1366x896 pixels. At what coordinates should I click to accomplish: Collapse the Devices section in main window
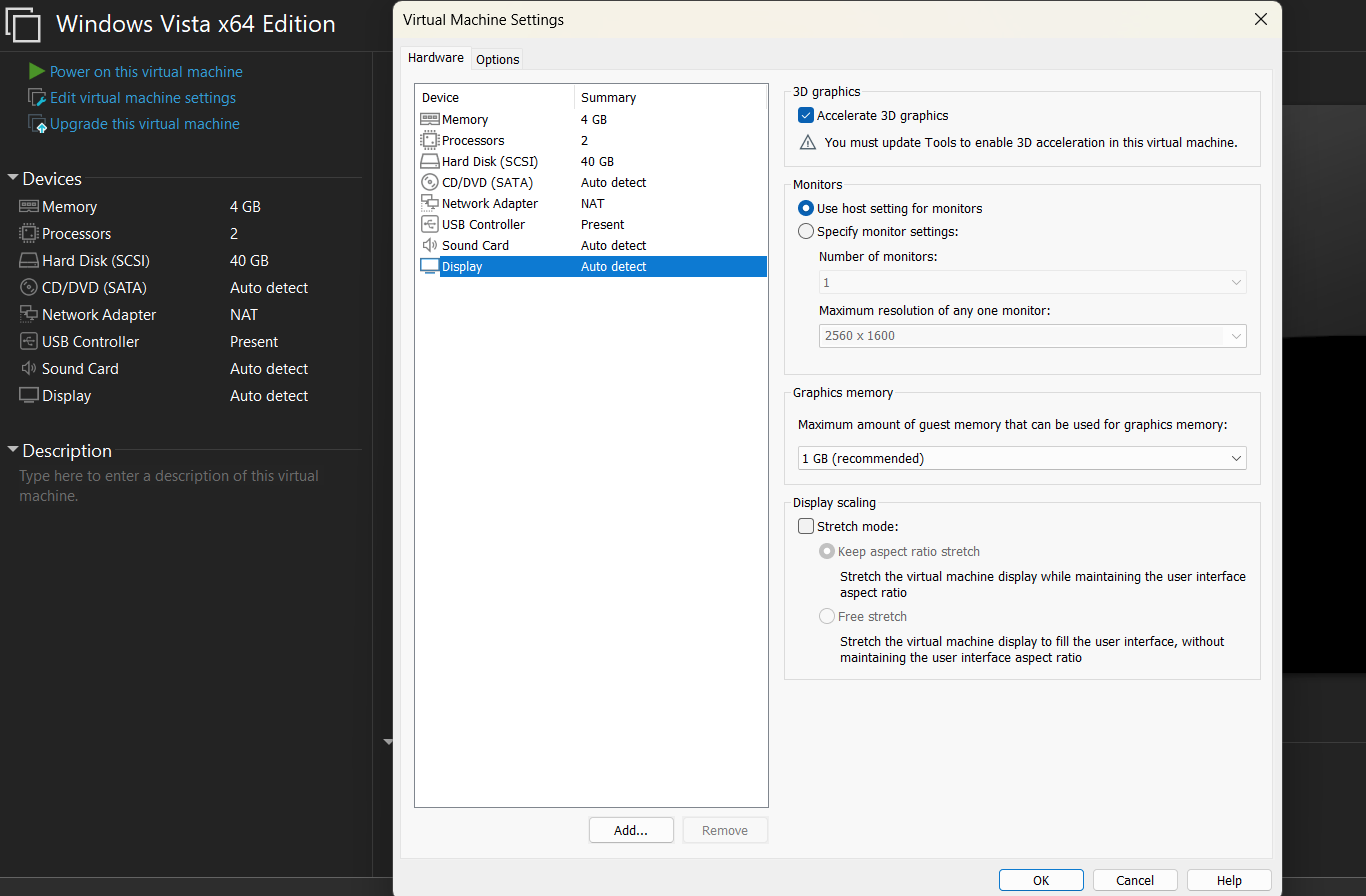coord(13,178)
